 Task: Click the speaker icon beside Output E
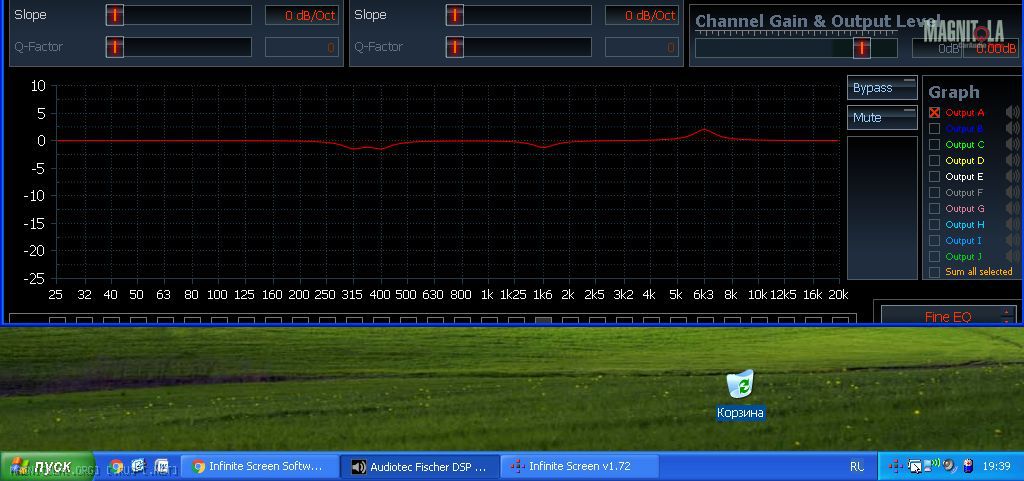coord(1012,177)
